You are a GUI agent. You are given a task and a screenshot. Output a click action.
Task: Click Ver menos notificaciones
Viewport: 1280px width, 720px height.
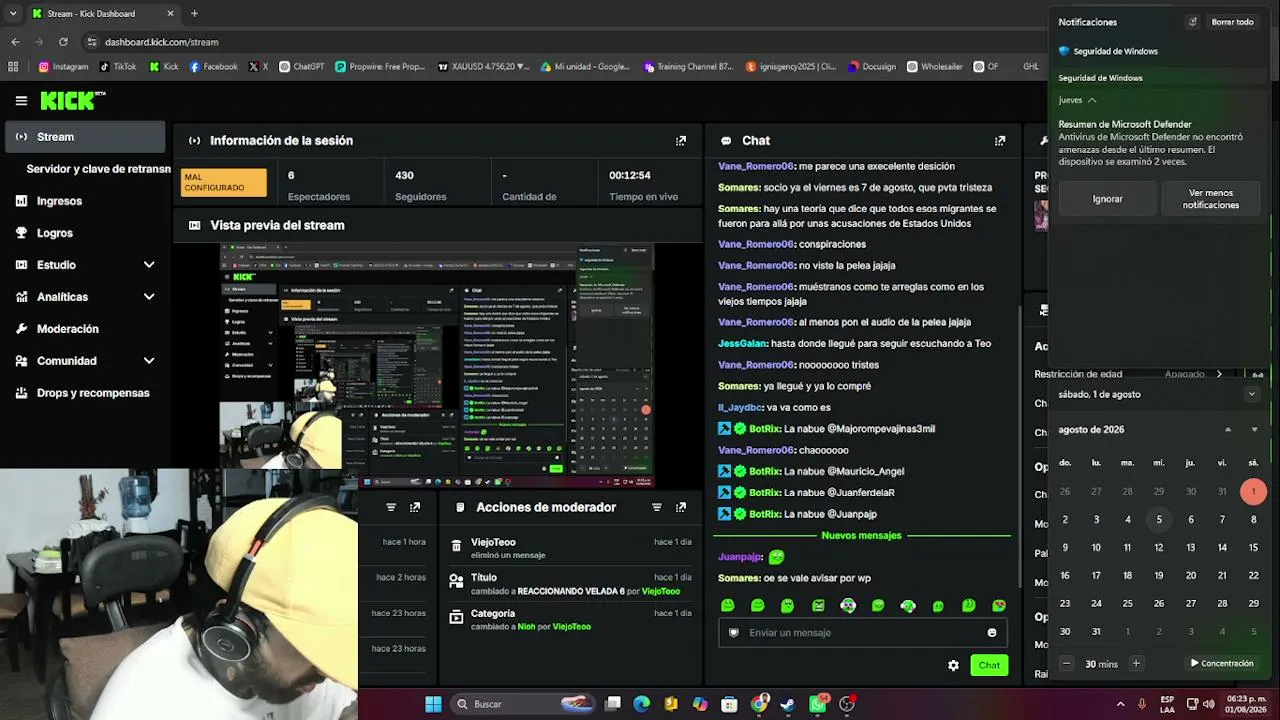point(1211,199)
